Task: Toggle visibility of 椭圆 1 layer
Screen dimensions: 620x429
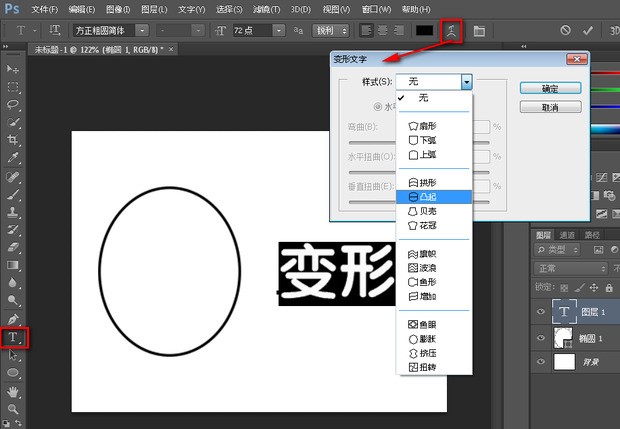Action: coord(540,339)
